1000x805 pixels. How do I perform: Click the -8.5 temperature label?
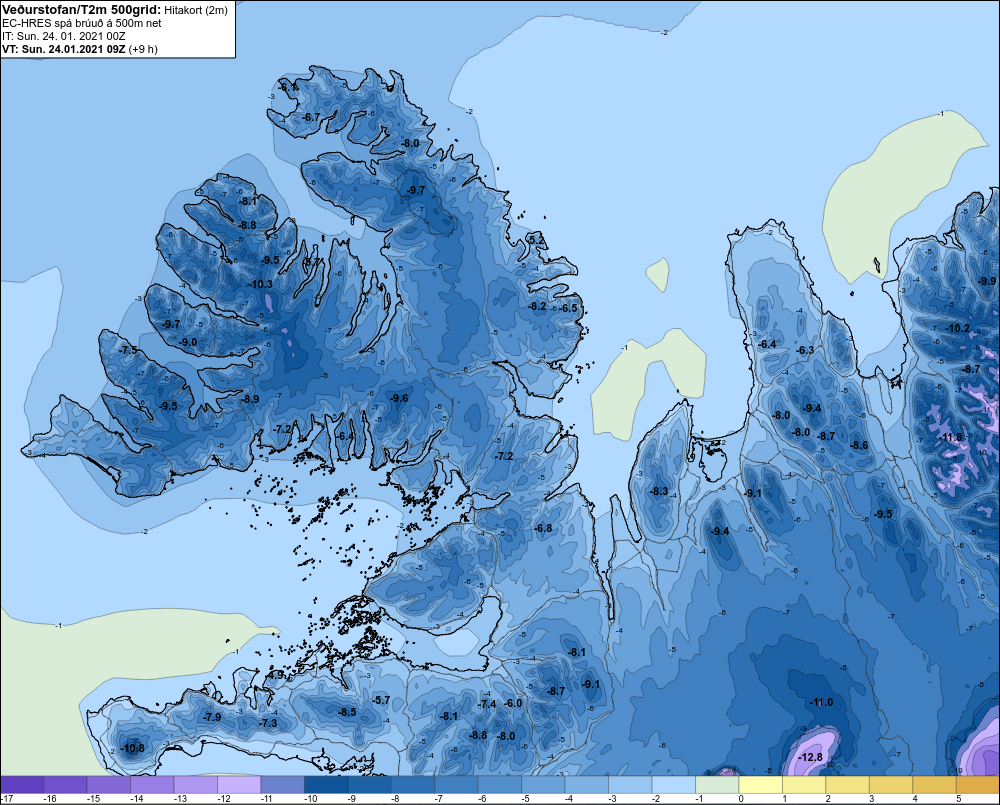[x=347, y=712]
